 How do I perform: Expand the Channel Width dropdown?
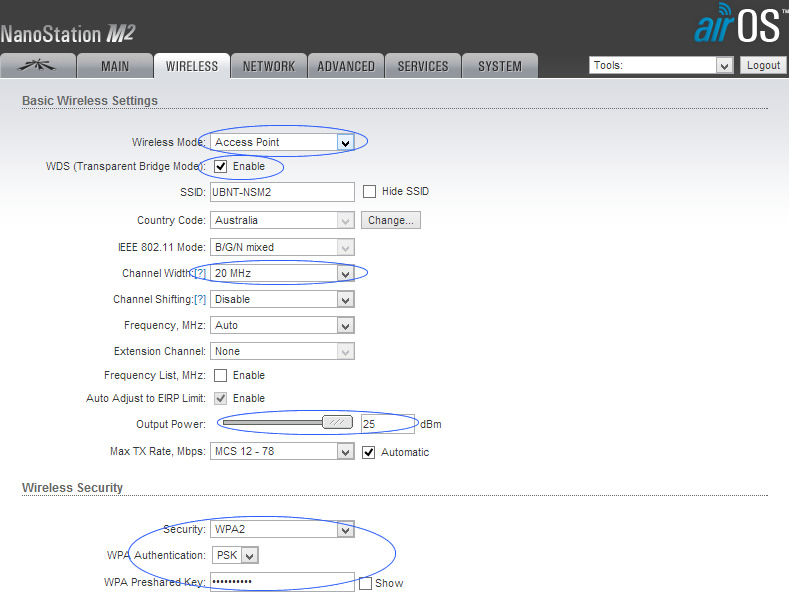click(x=282, y=273)
